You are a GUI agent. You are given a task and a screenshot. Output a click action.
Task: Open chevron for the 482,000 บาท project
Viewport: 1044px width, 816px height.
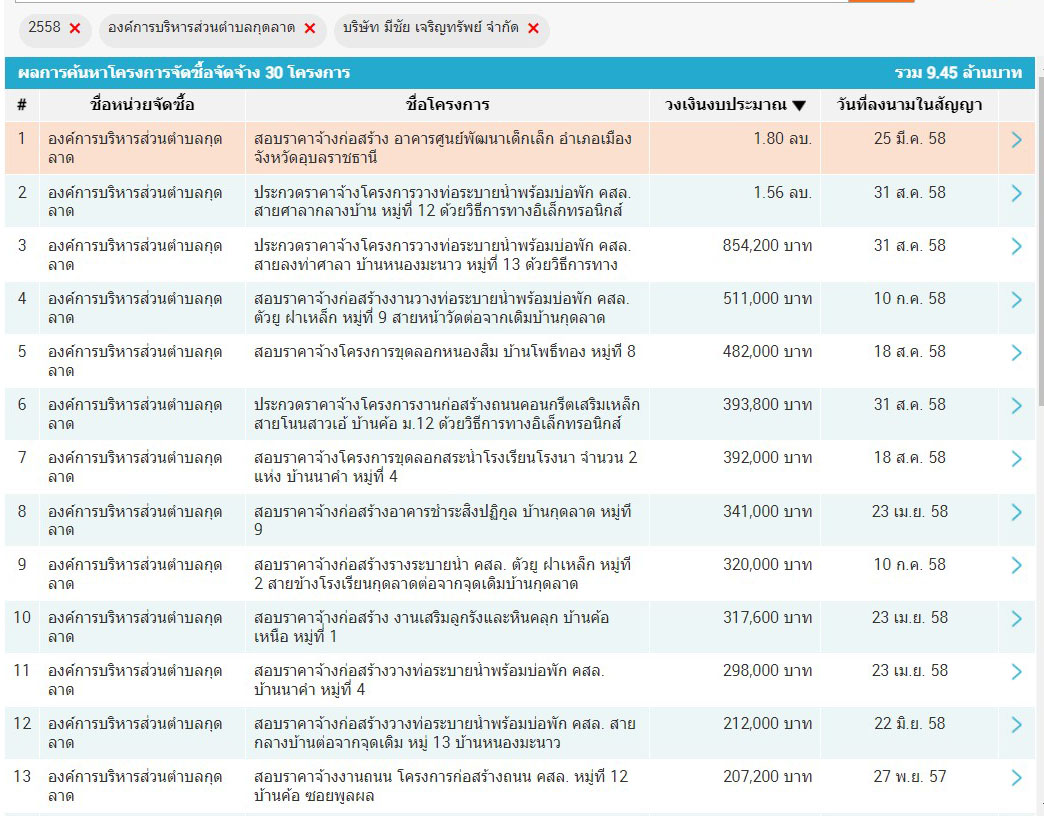coord(1016,352)
